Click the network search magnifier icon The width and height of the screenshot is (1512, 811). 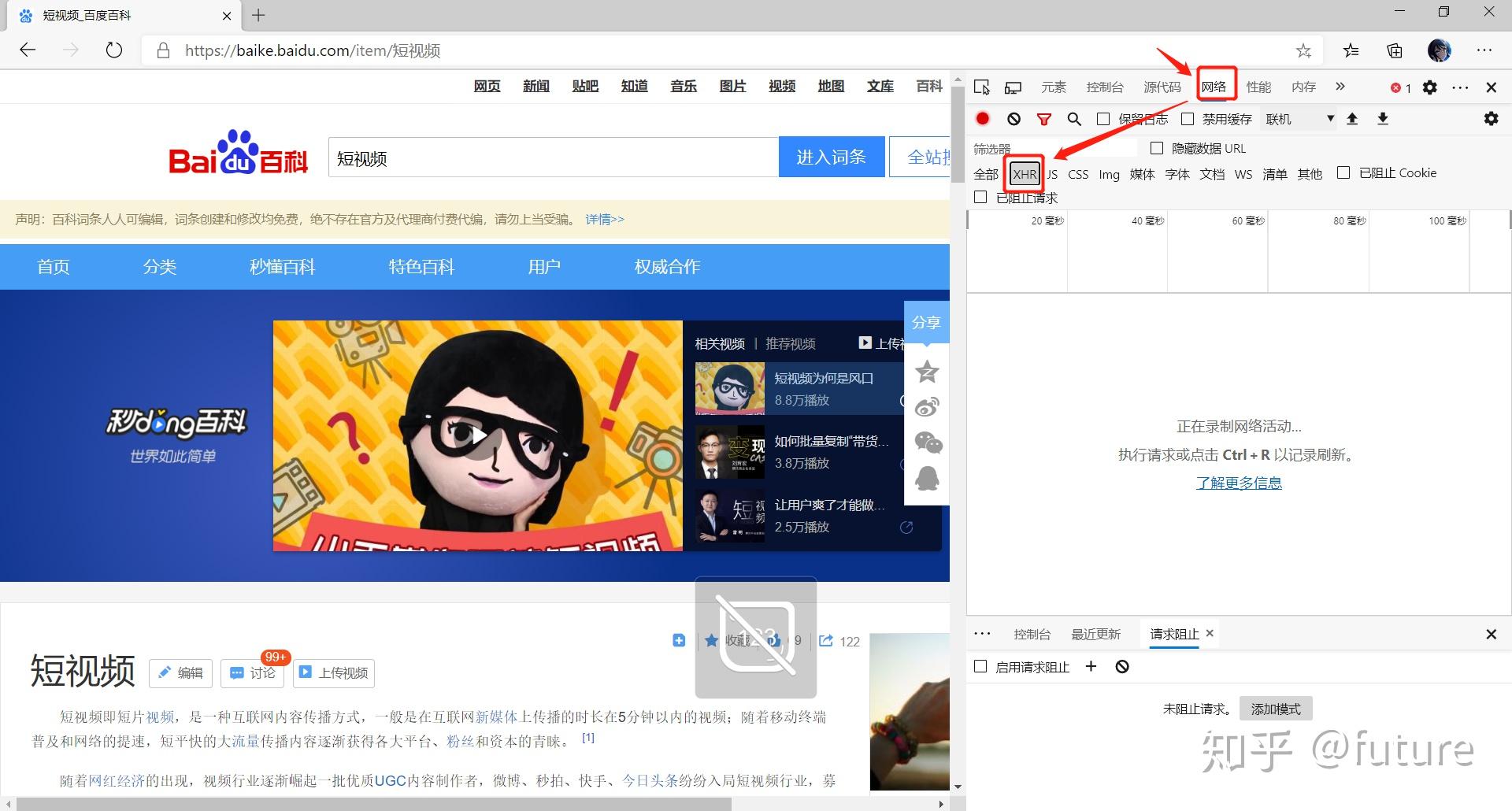click(x=1073, y=119)
